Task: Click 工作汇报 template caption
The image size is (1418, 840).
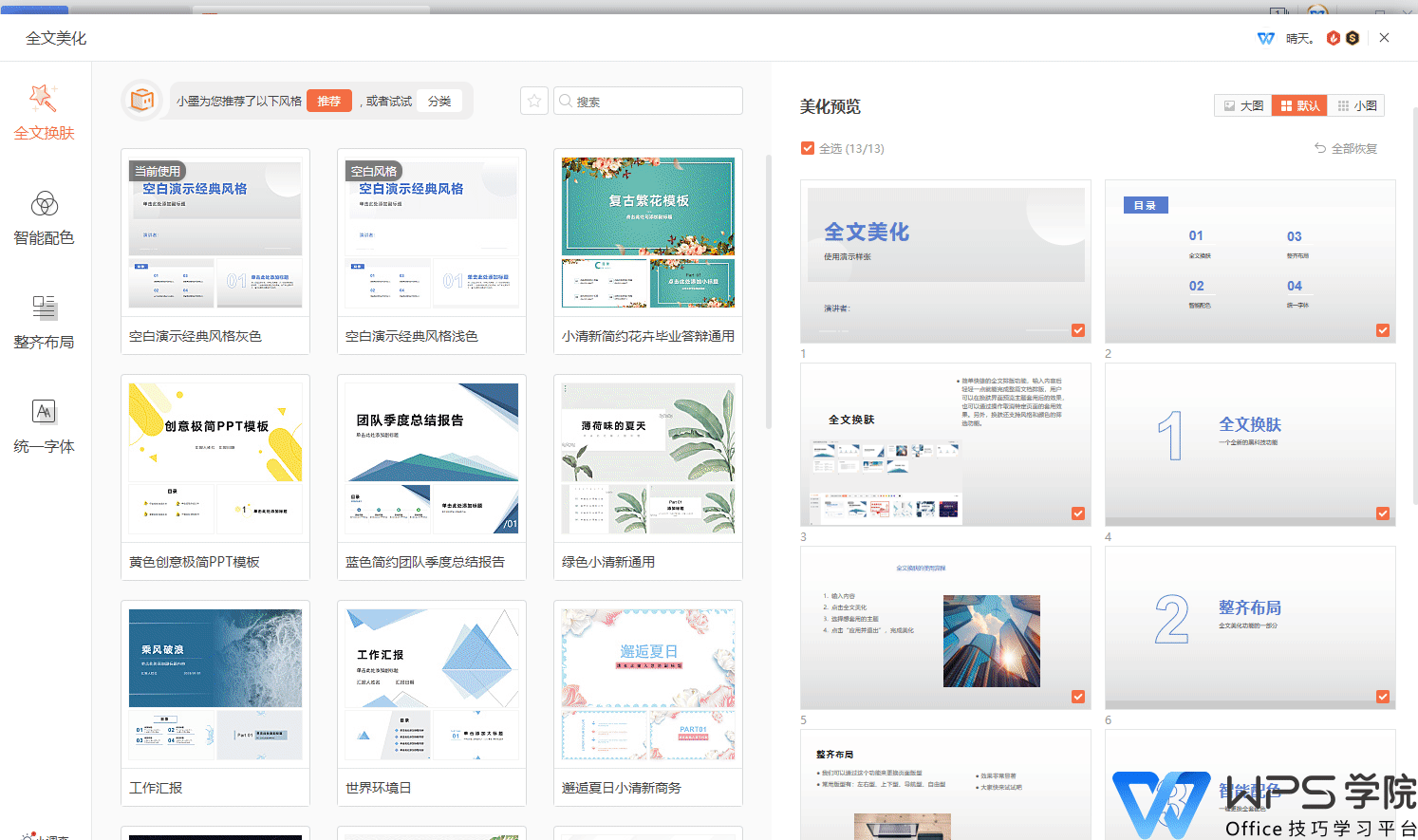Action: 156,788
